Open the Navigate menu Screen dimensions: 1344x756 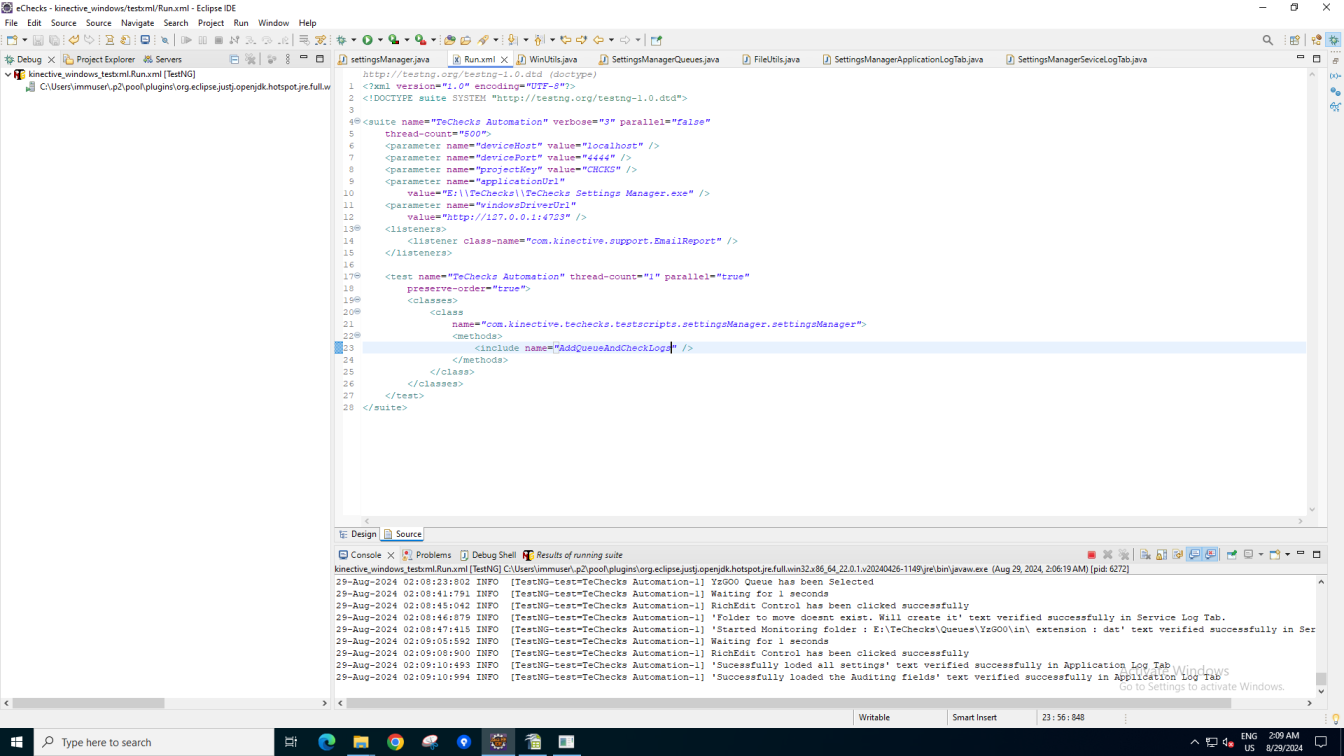[137, 23]
